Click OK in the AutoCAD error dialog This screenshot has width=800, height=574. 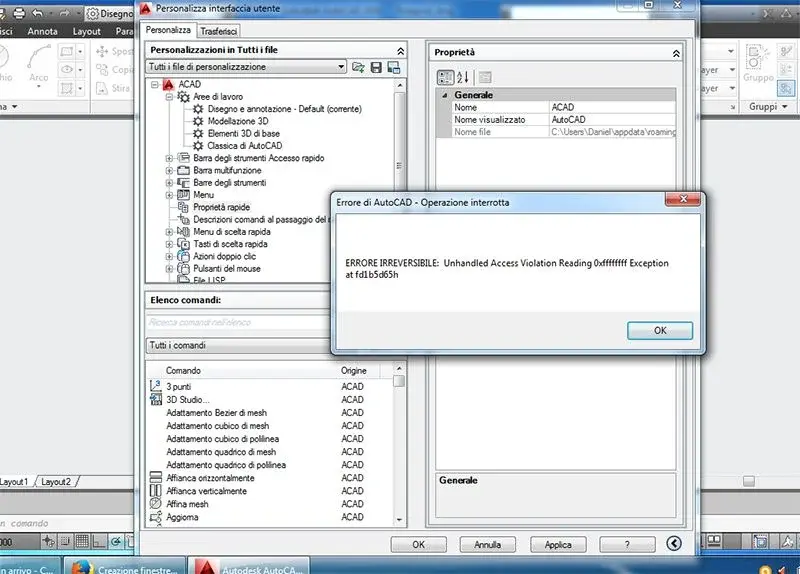click(x=660, y=331)
